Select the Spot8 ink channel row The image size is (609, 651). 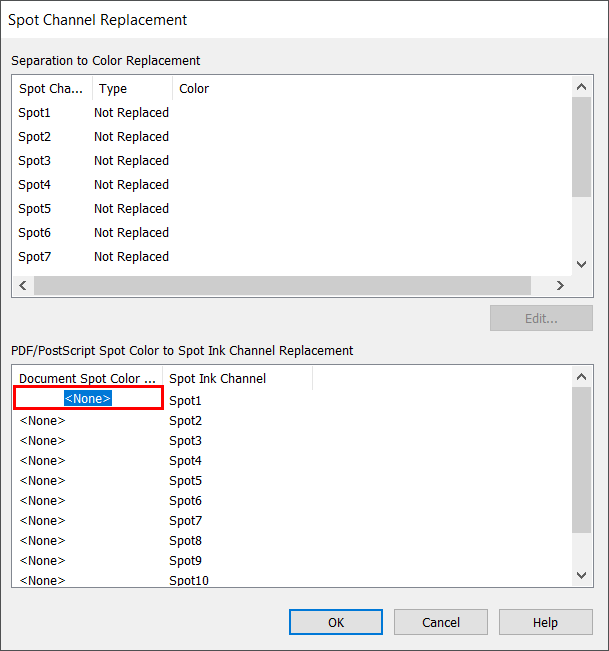(185, 541)
